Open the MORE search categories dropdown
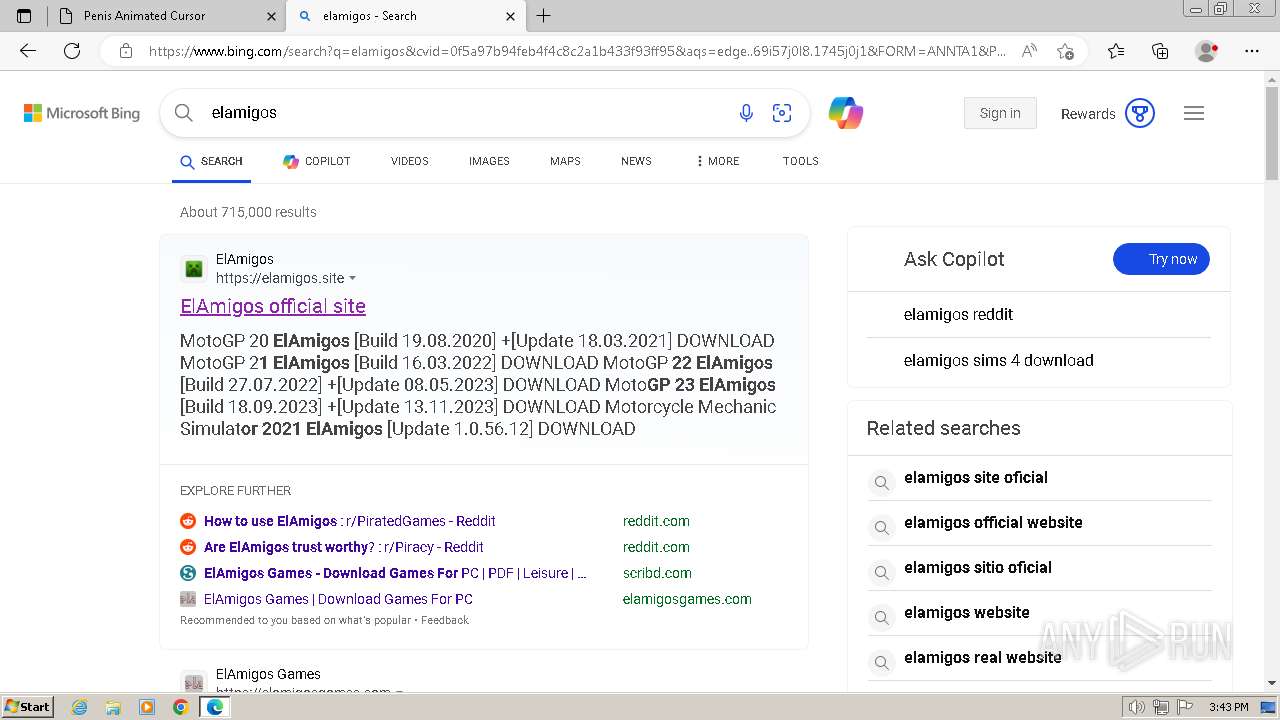This screenshot has width=1280, height=720. pos(717,161)
